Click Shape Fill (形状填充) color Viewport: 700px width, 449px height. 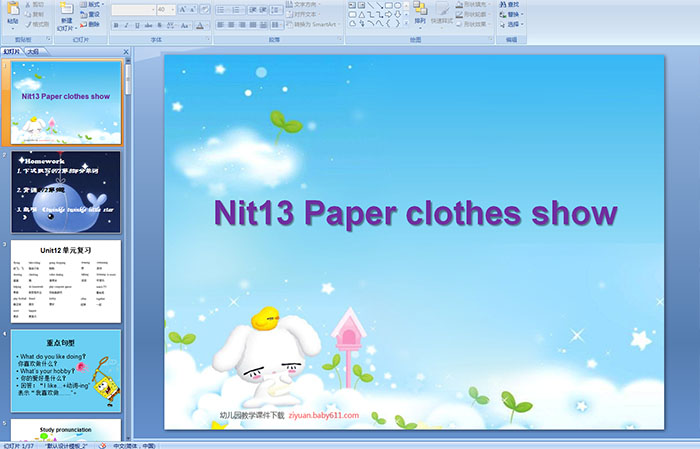click(x=473, y=4)
